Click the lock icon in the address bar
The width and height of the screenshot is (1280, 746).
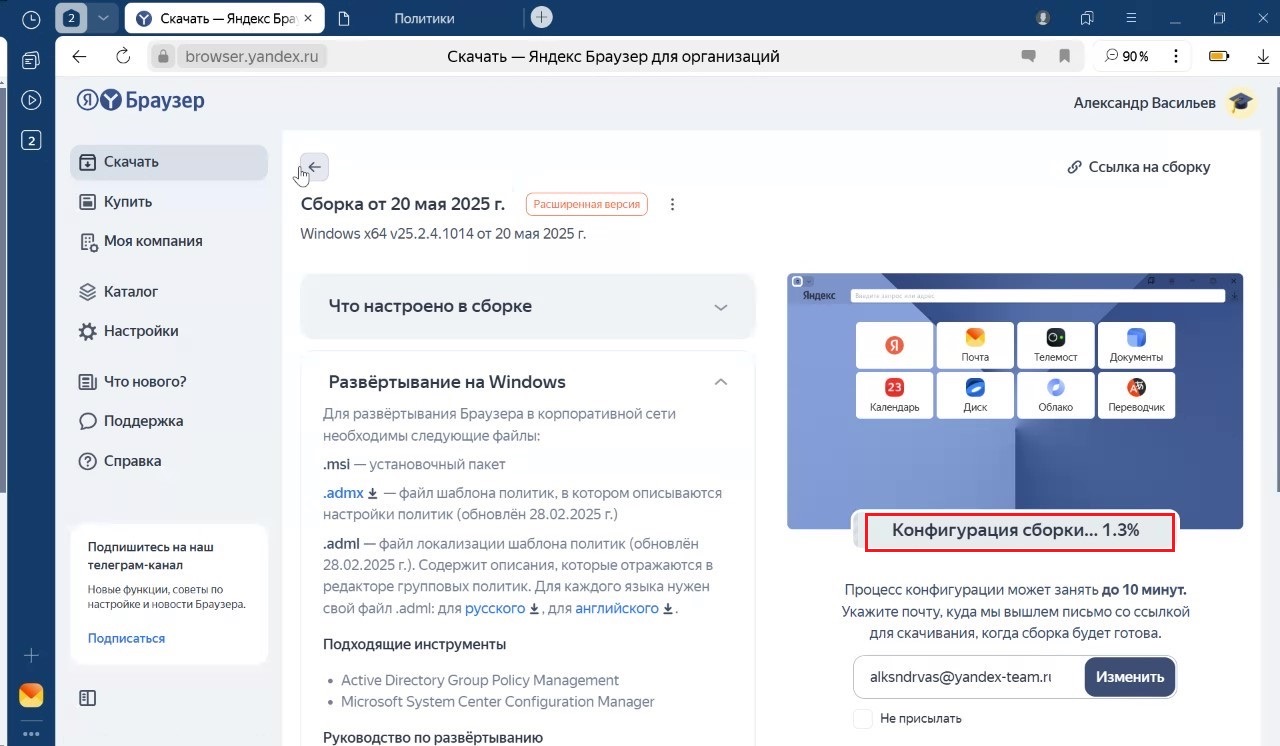pos(165,57)
